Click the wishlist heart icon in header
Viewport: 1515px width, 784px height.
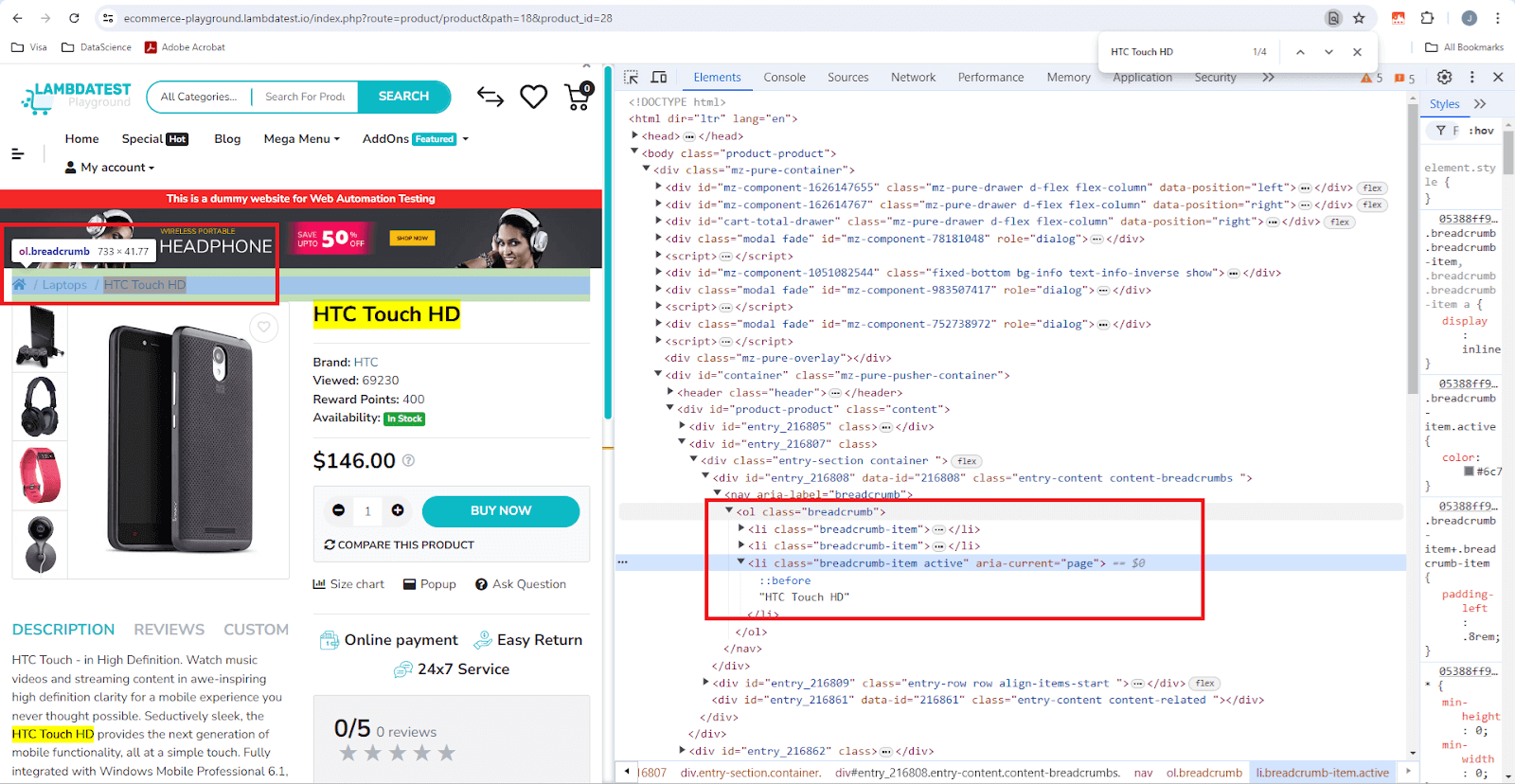click(533, 97)
